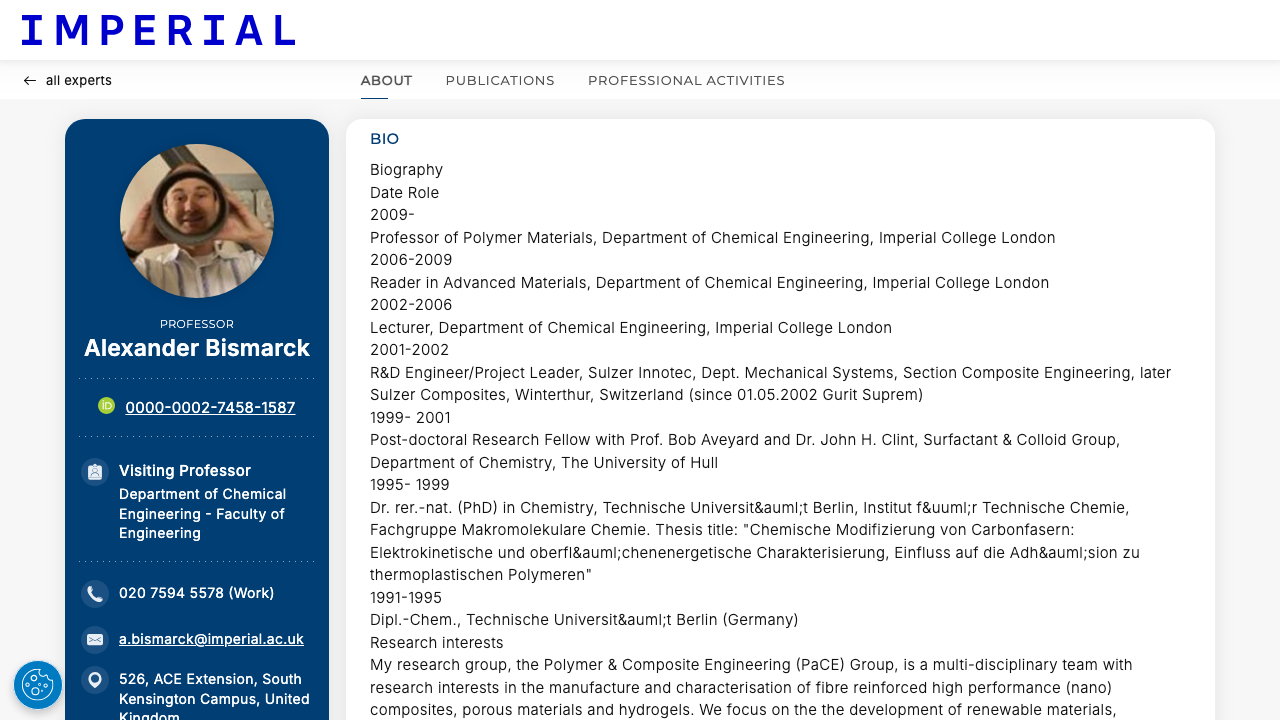Click the IMPERIAL logo
Viewport: 1280px width, 720px height.
158,30
